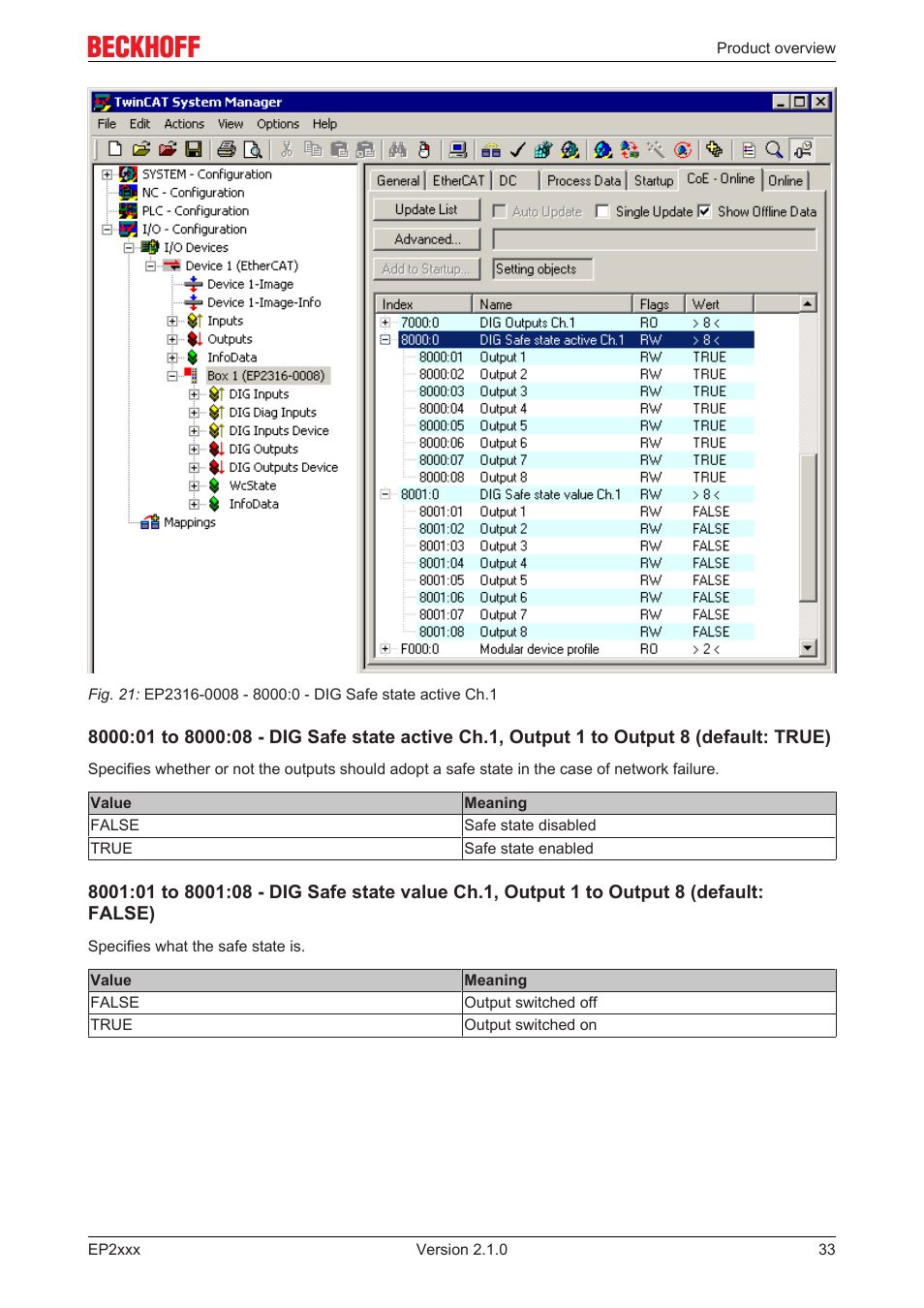Open the Actions menu

click(x=184, y=124)
